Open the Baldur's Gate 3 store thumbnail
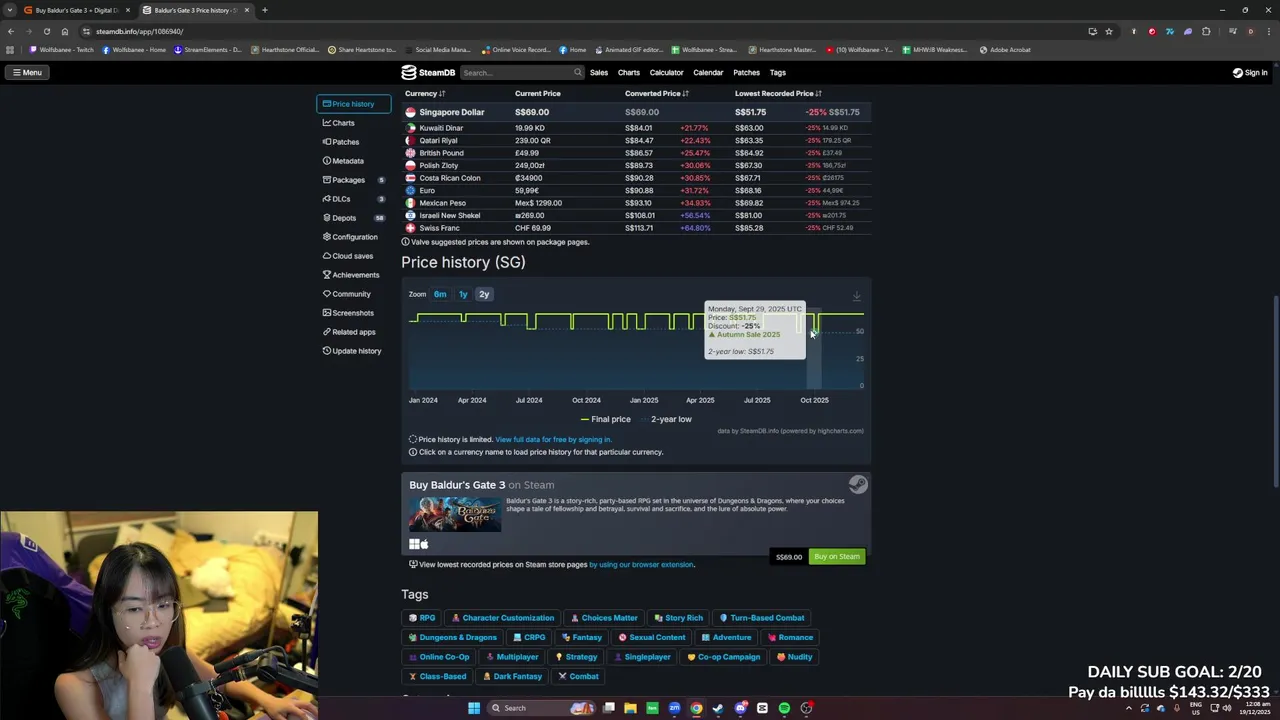1280x720 pixels. (x=455, y=514)
